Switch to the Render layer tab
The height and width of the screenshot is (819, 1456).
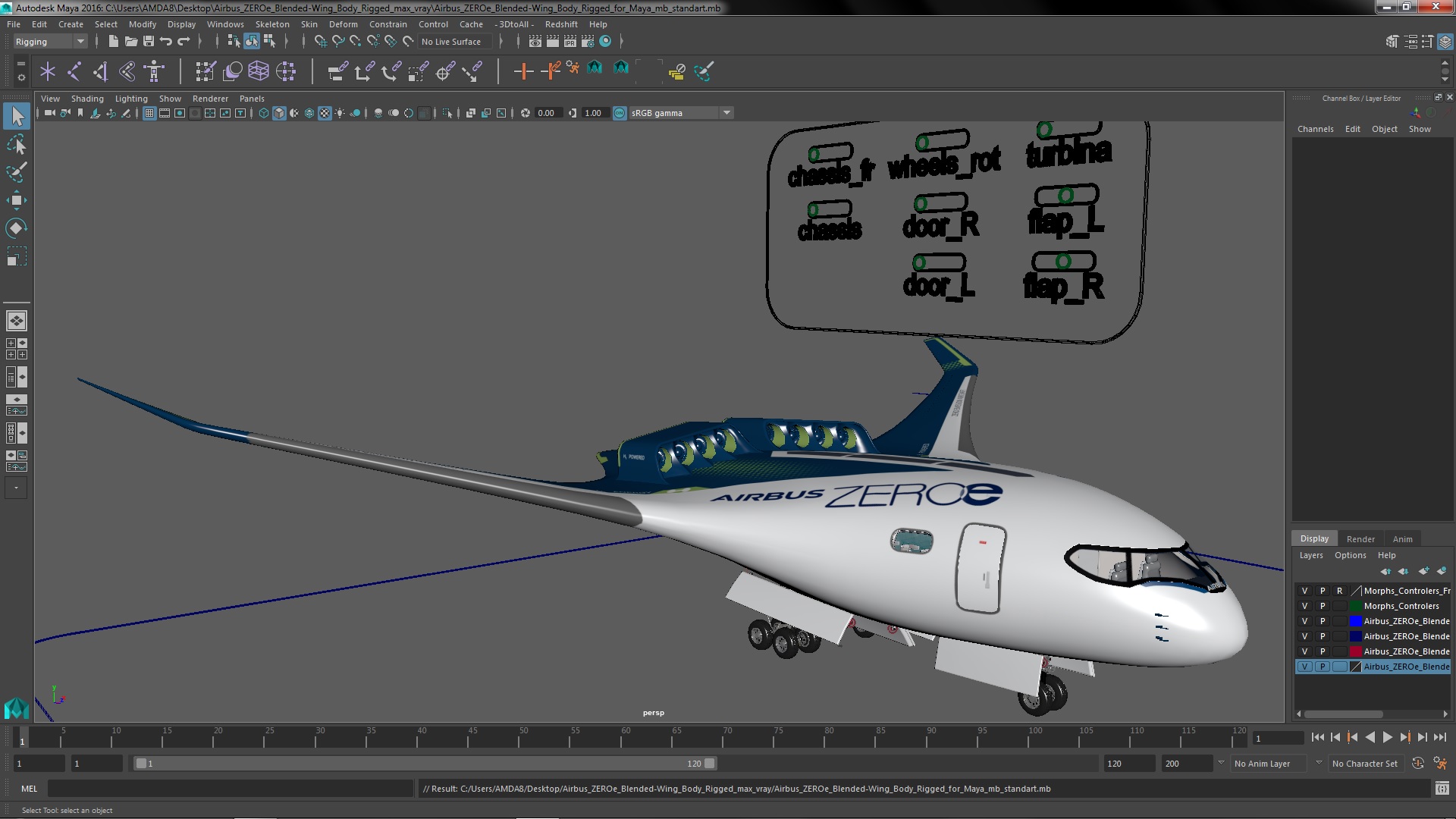point(1360,539)
